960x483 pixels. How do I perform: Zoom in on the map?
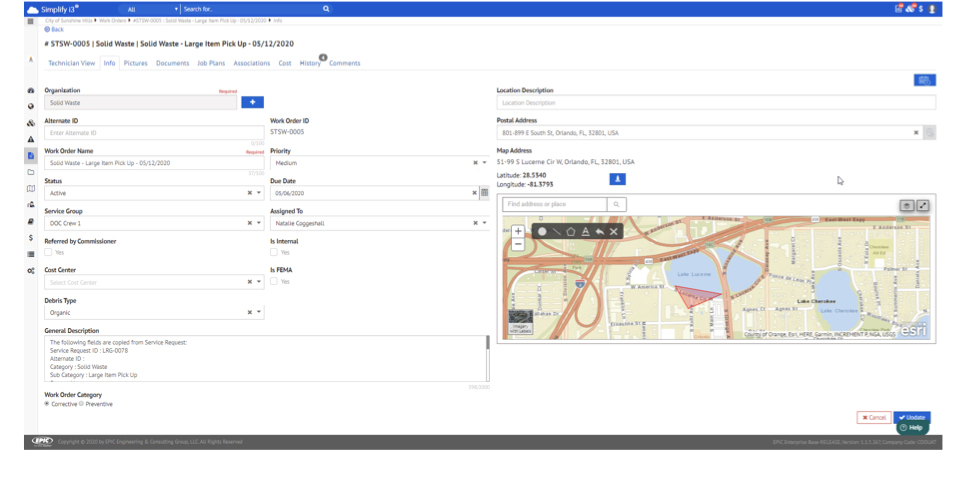click(518, 231)
